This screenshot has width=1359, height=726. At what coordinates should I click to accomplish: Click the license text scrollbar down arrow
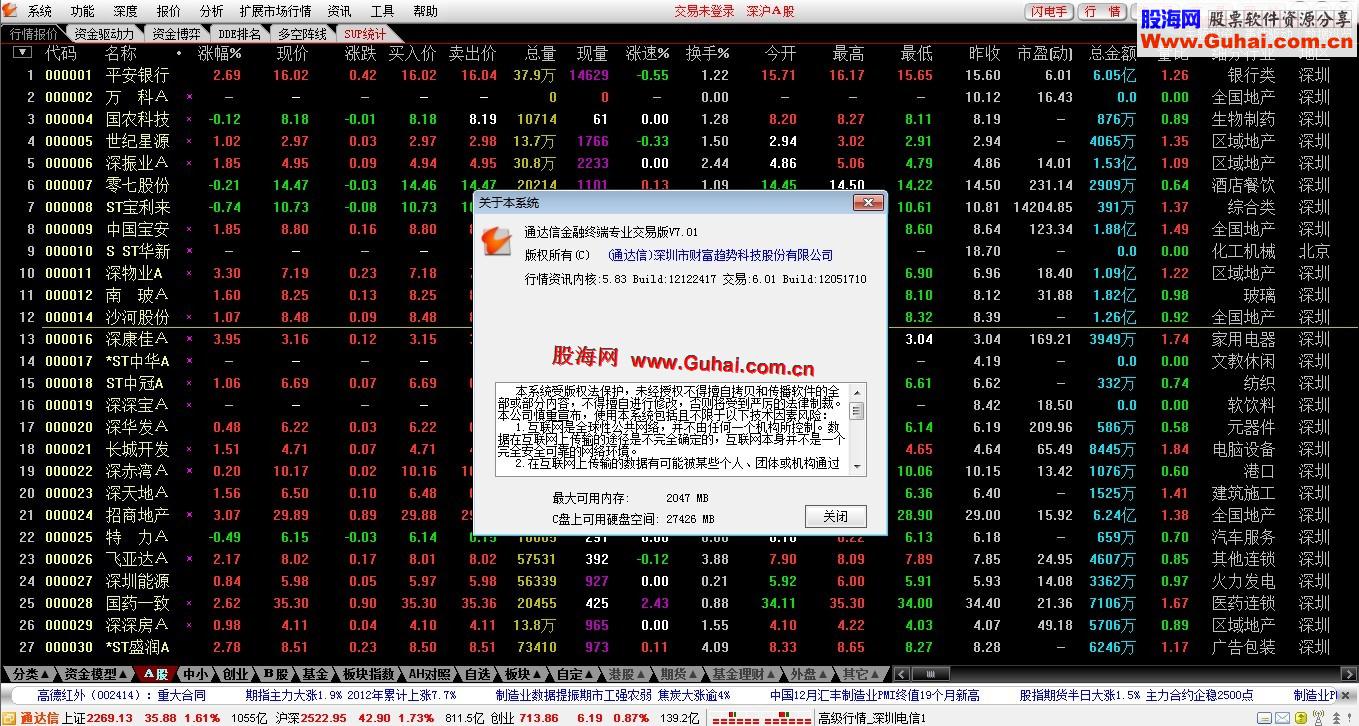[857, 466]
